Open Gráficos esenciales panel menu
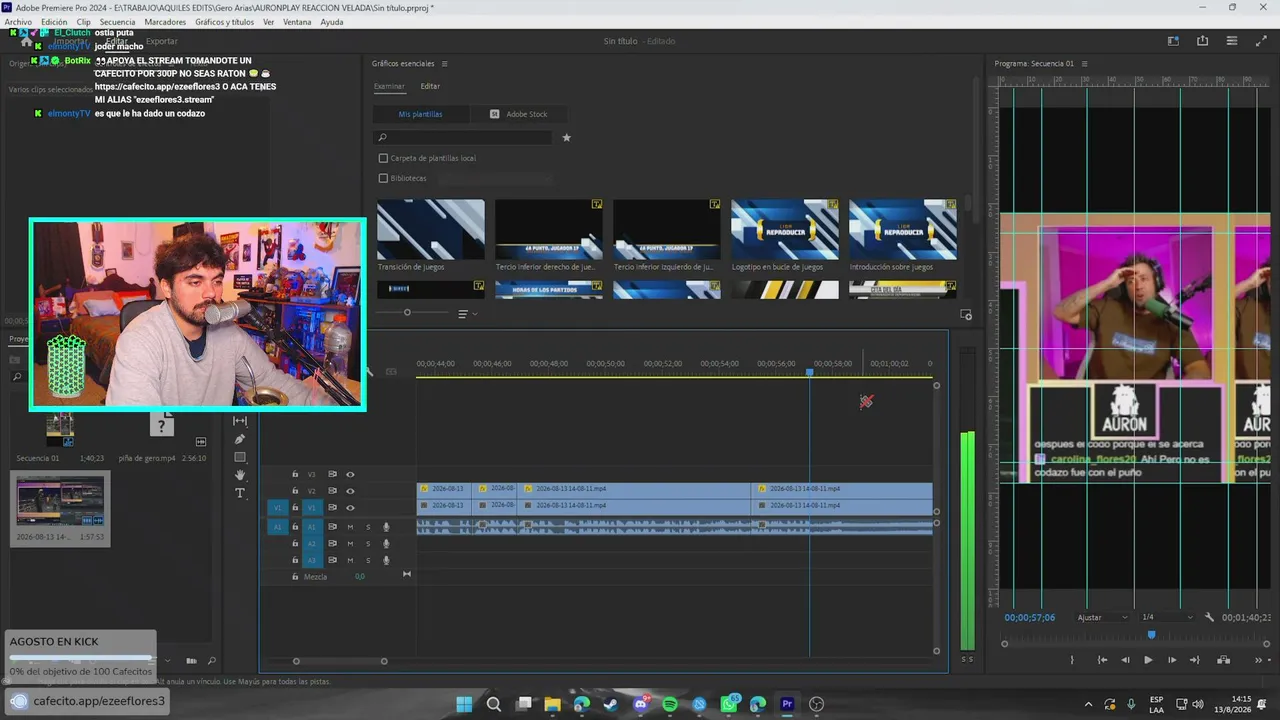The image size is (1280, 720). pyautogui.click(x=444, y=64)
